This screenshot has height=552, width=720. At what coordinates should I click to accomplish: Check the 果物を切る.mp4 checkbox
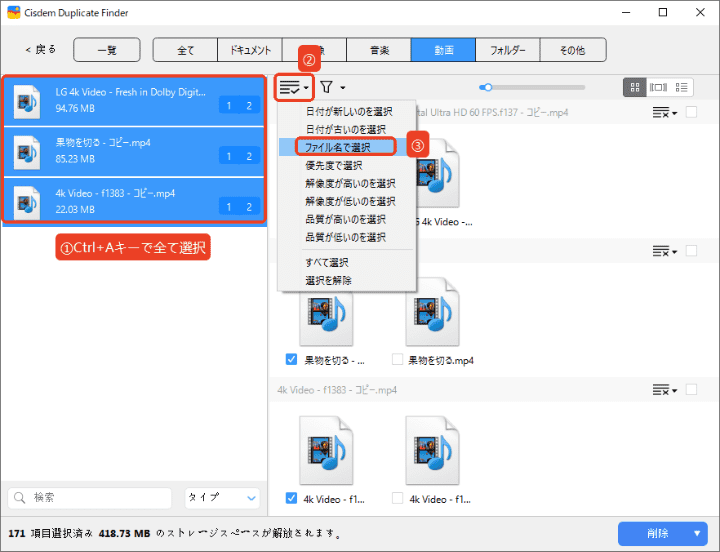point(398,359)
